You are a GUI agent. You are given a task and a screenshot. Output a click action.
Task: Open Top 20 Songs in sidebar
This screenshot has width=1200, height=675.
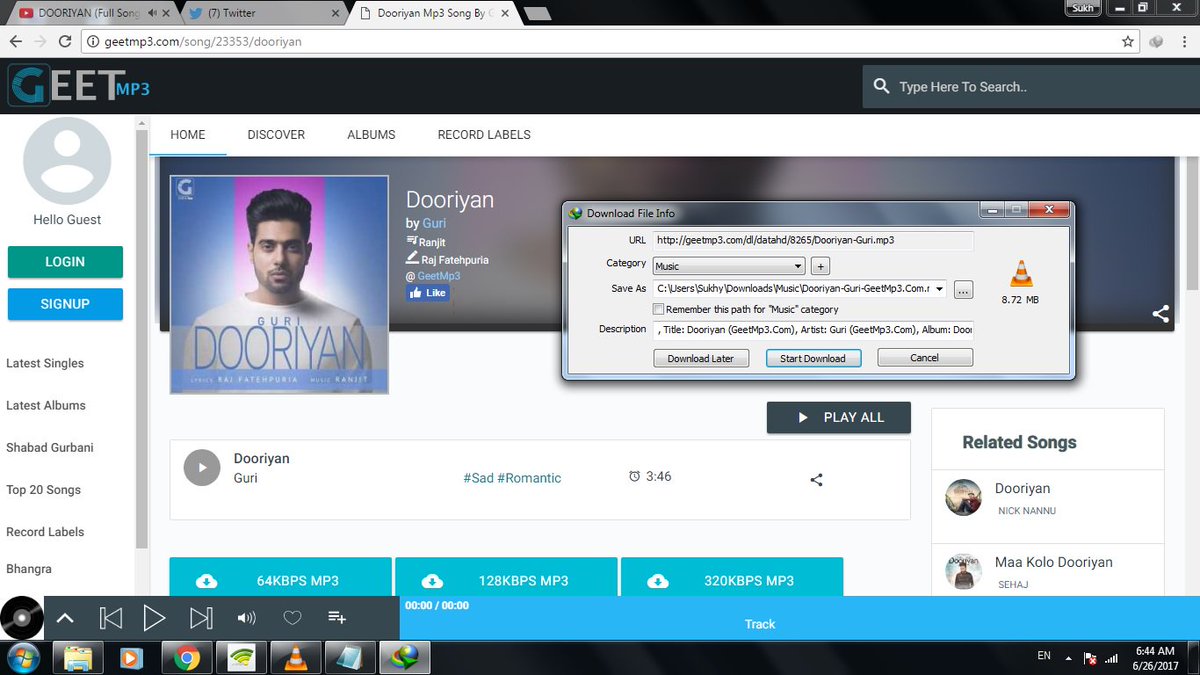pos(44,490)
